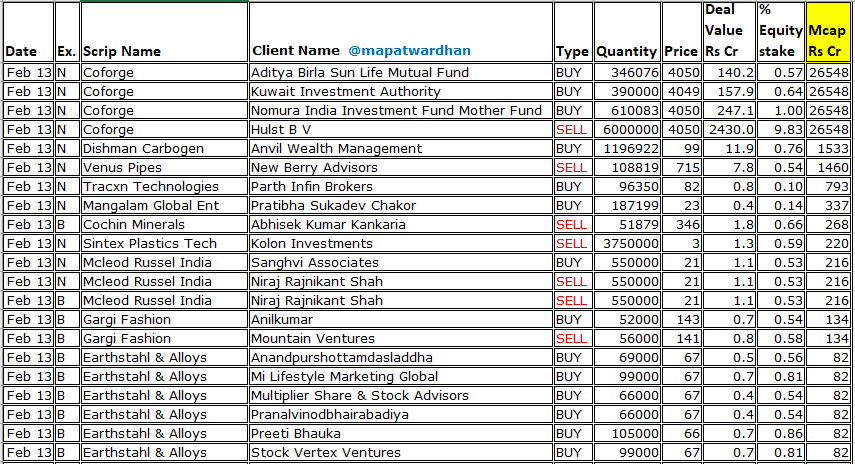The height and width of the screenshot is (464, 855).
Task: Select Preeti Bhauka client cell
Action: (x=401, y=434)
